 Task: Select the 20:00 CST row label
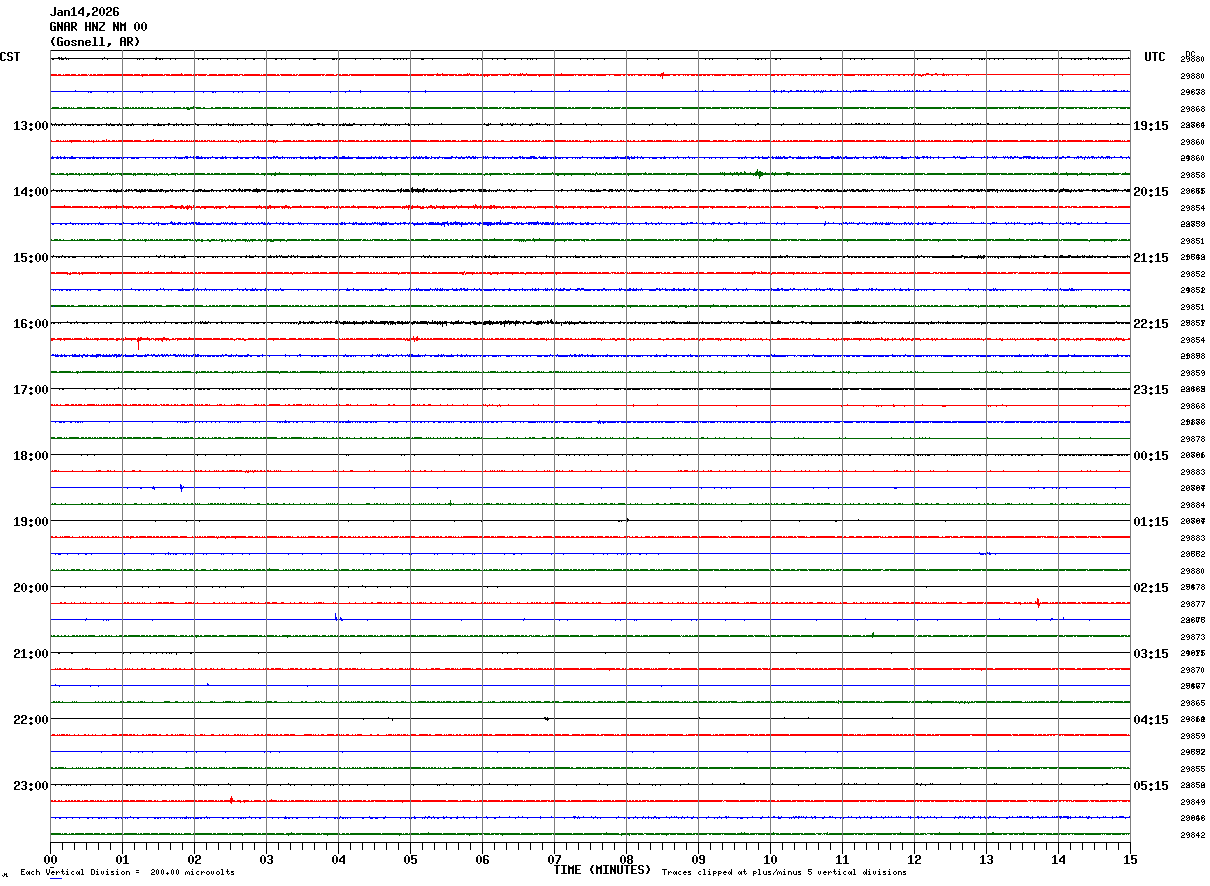(31, 588)
